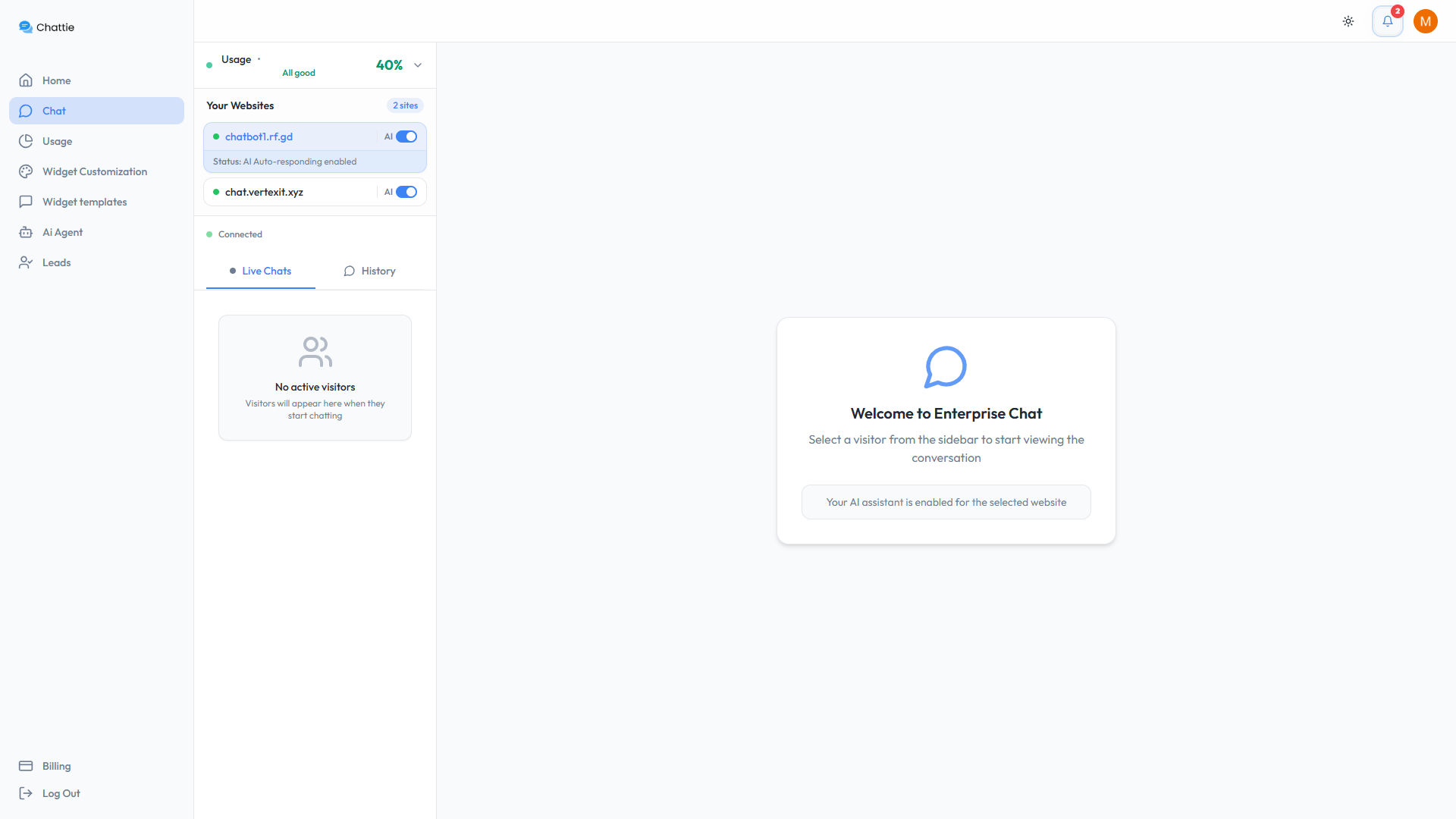
Task: Turn off AI toggle for chat.vertexit.xyz
Action: click(x=406, y=192)
